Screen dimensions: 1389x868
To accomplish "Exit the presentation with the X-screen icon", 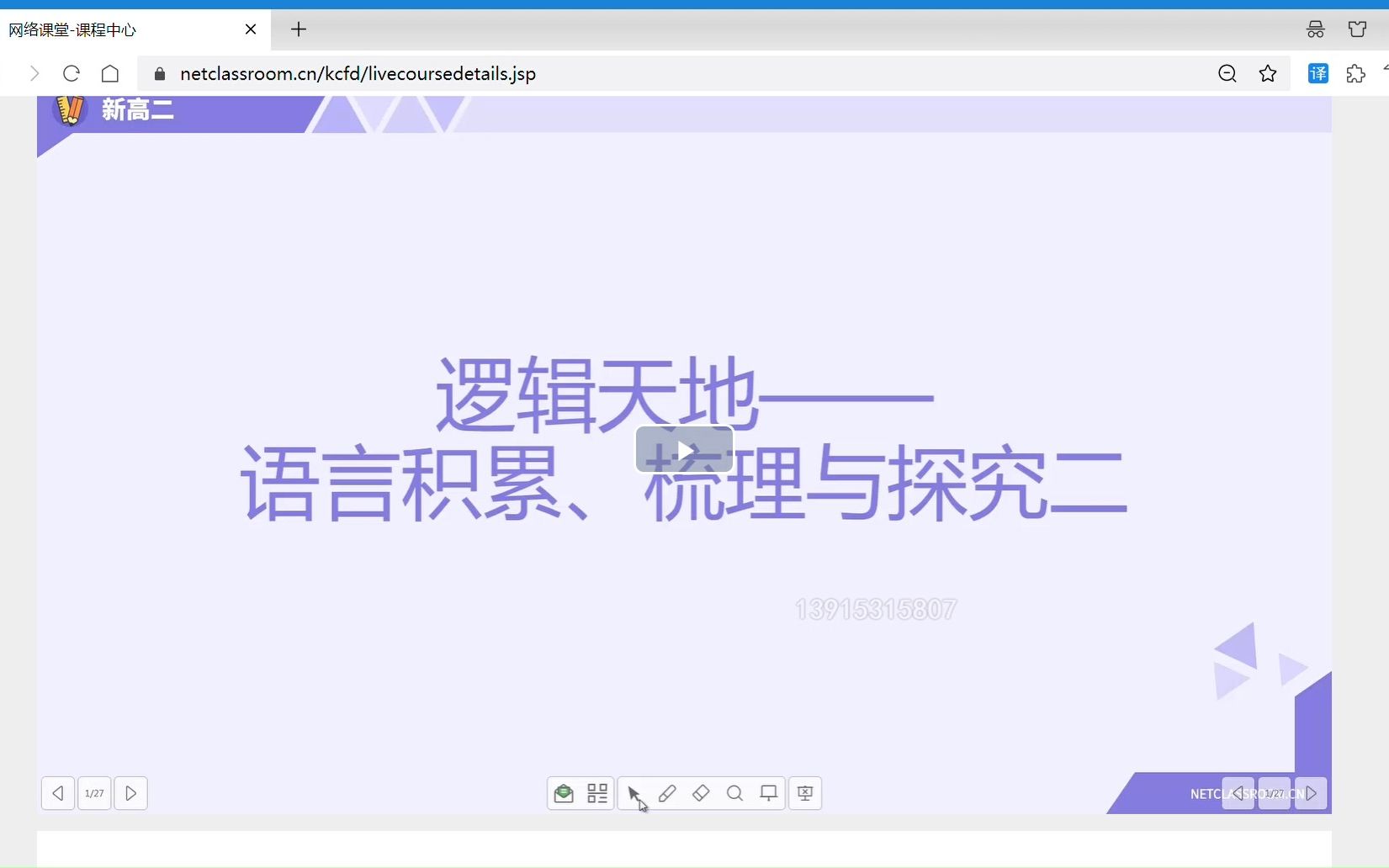I will point(805,793).
